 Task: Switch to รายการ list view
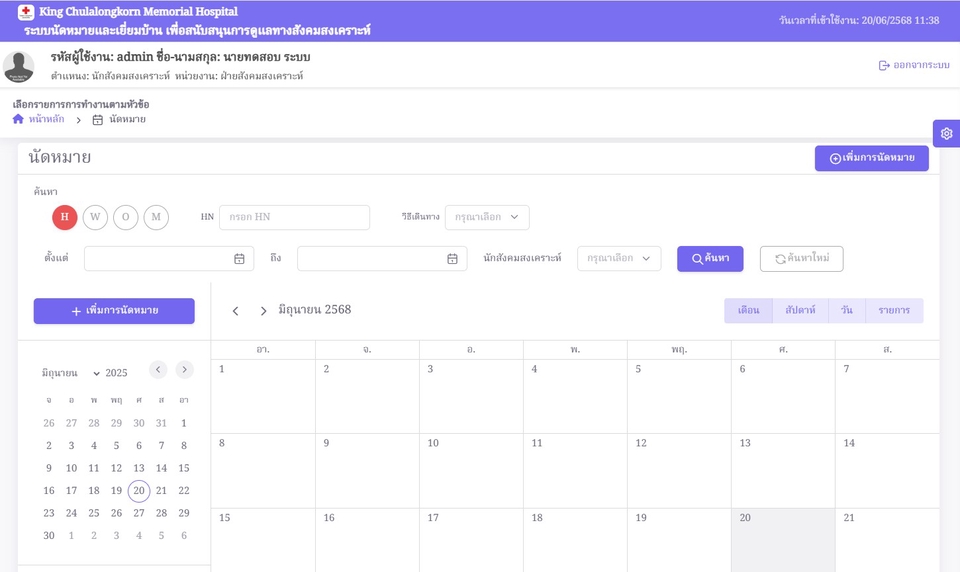(894, 310)
